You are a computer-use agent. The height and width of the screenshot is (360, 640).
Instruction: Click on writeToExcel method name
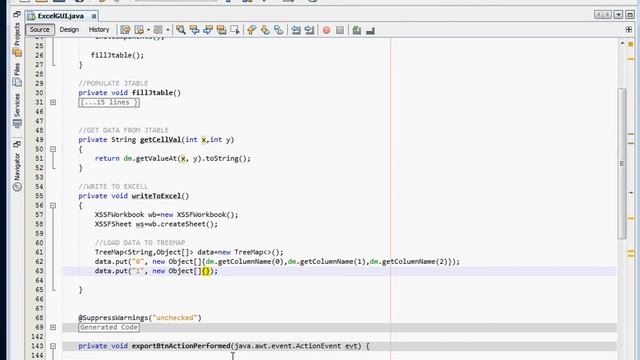tap(156, 196)
